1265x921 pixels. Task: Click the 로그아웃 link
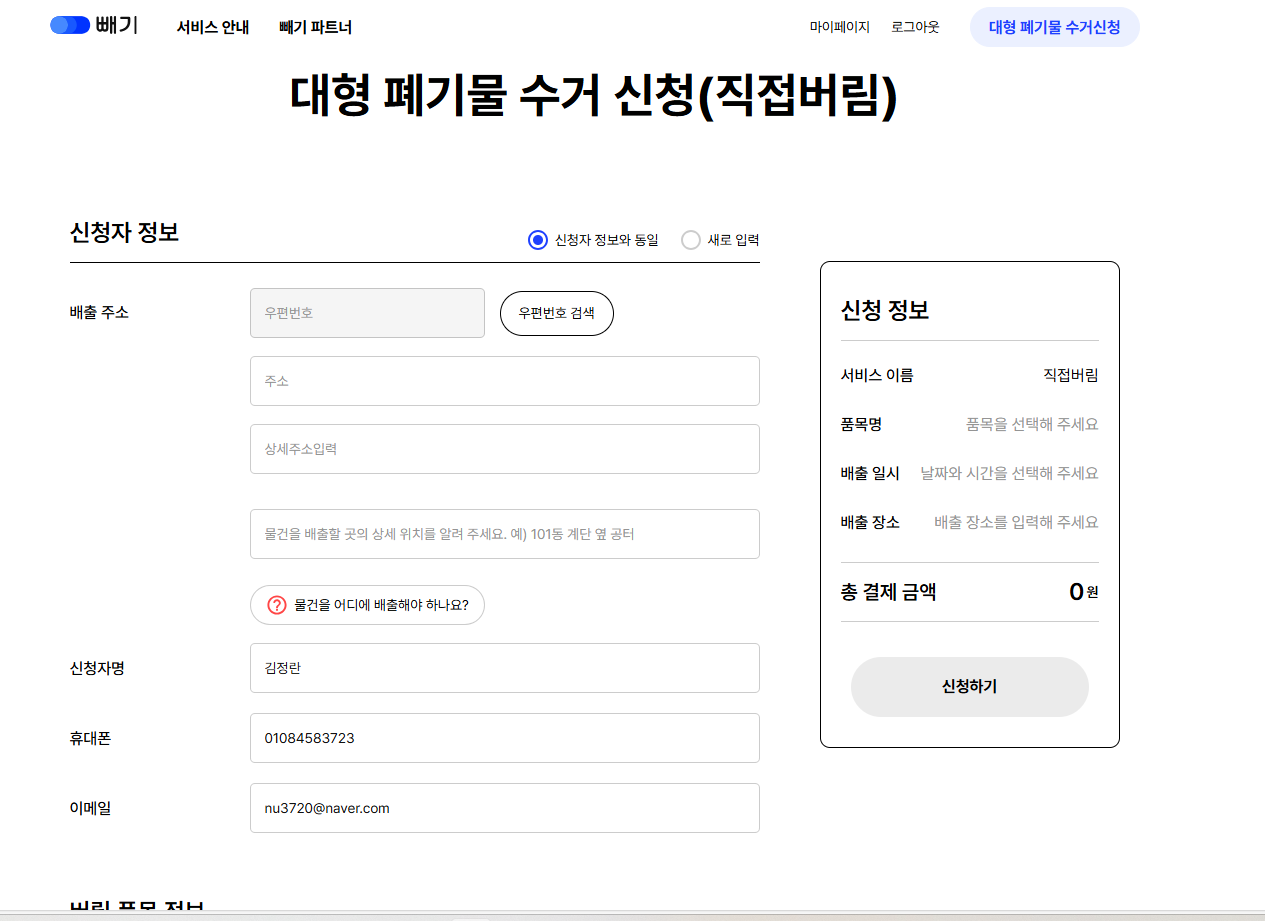point(915,27)
